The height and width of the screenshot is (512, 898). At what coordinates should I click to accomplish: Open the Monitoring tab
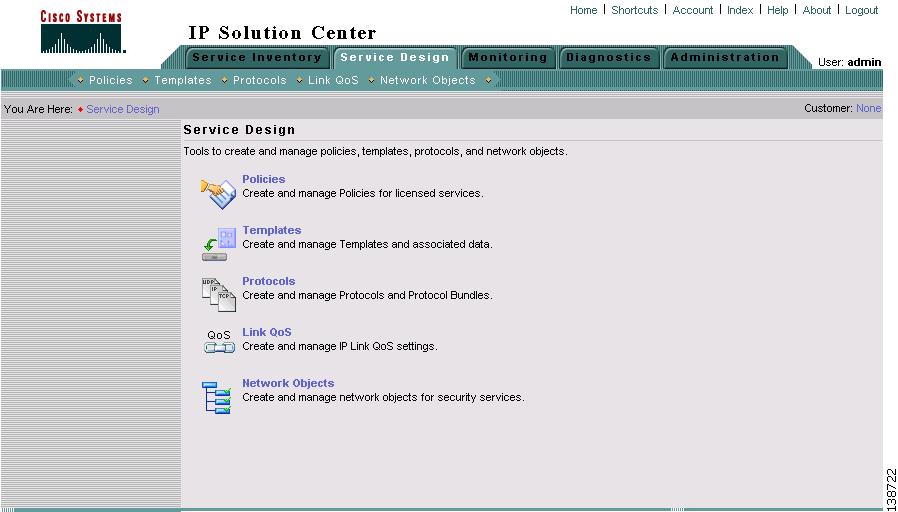508,57
